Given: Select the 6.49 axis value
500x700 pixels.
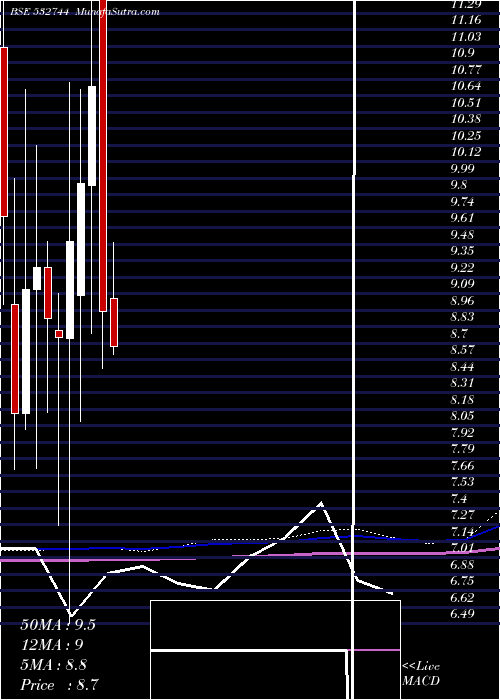Looking at the screenshot, I should coord(463,614).
